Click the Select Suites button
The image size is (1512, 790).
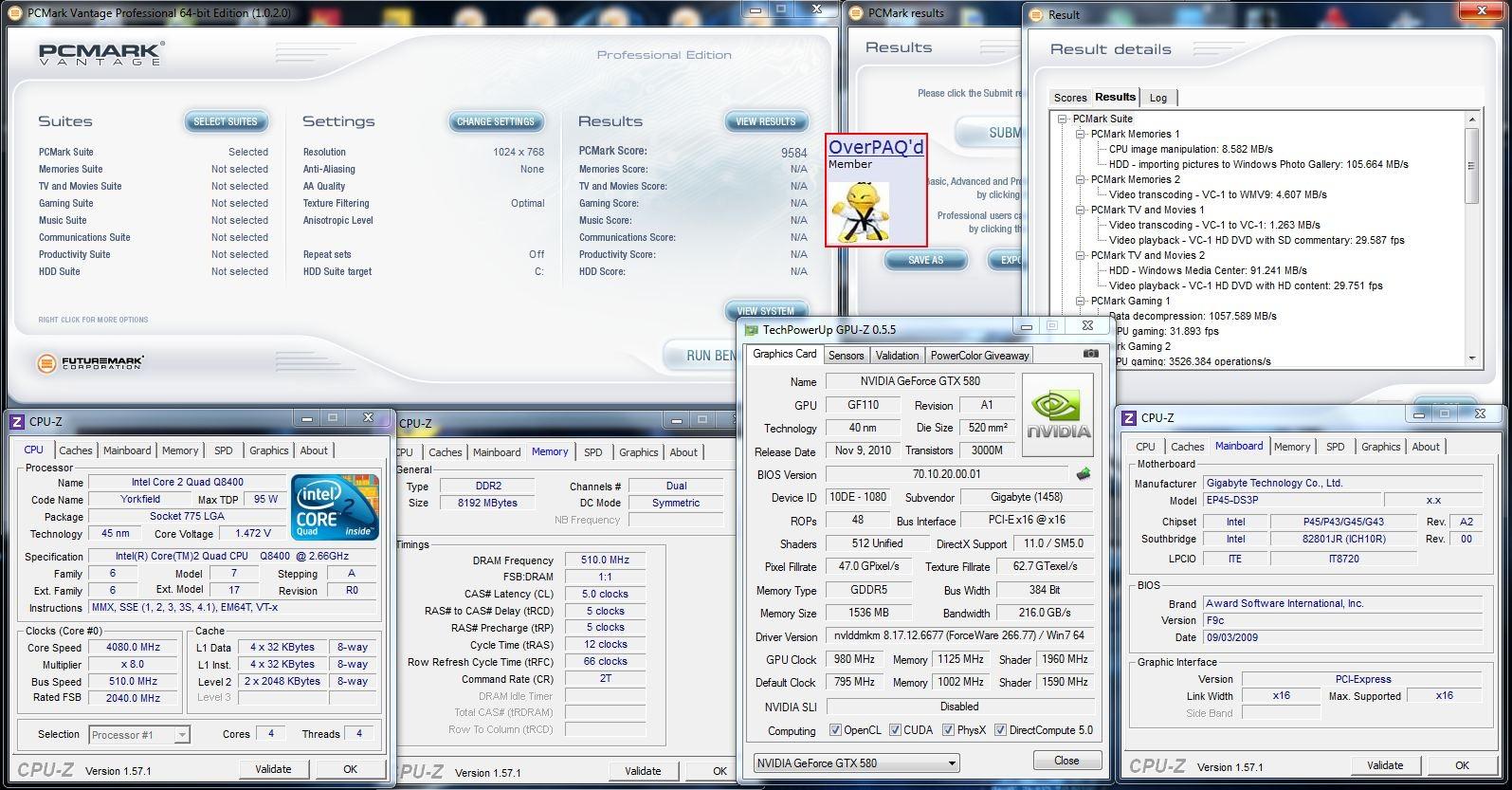pyautogui.click(x=226, y=121)
